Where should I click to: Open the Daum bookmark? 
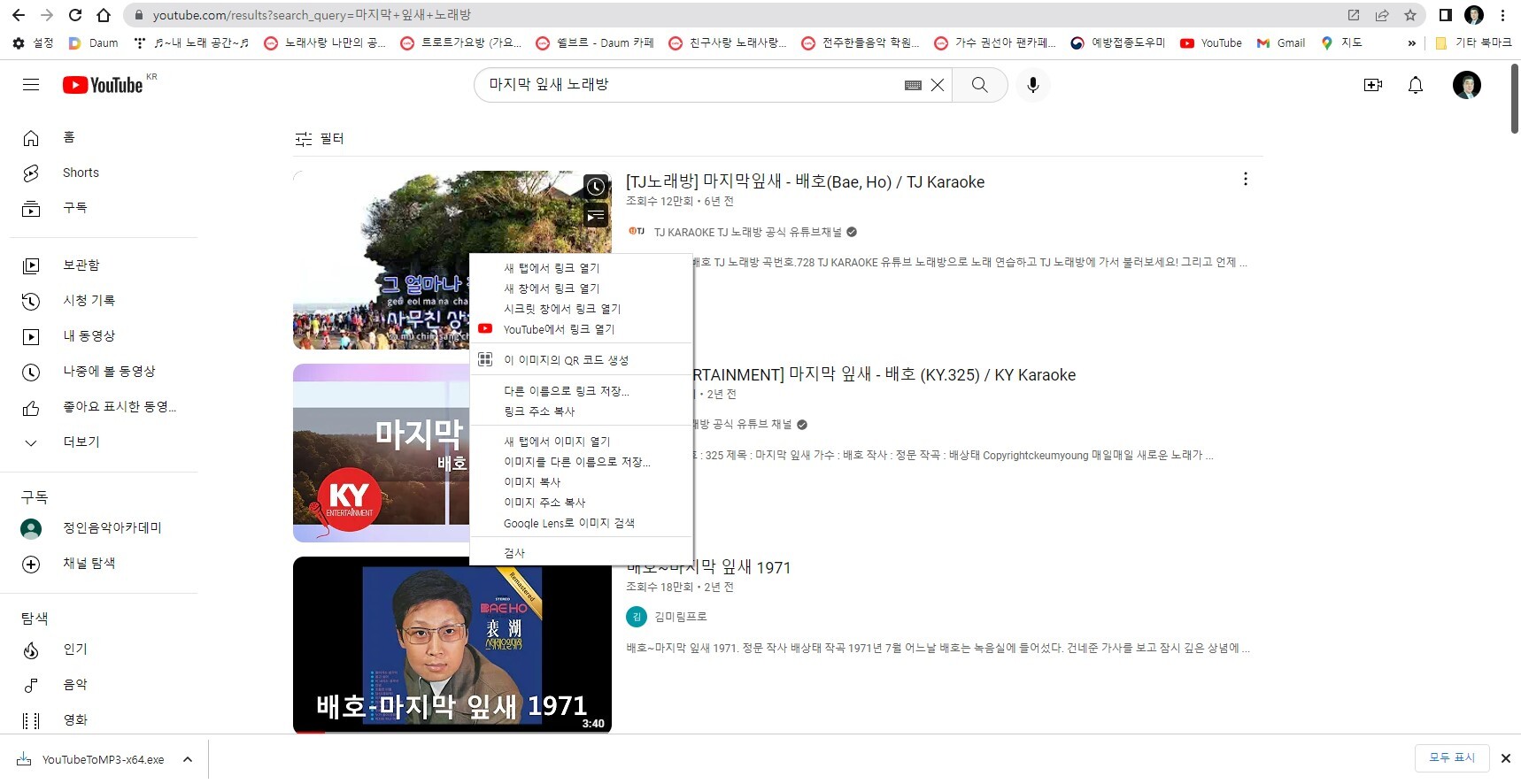(x=94, y=42)
